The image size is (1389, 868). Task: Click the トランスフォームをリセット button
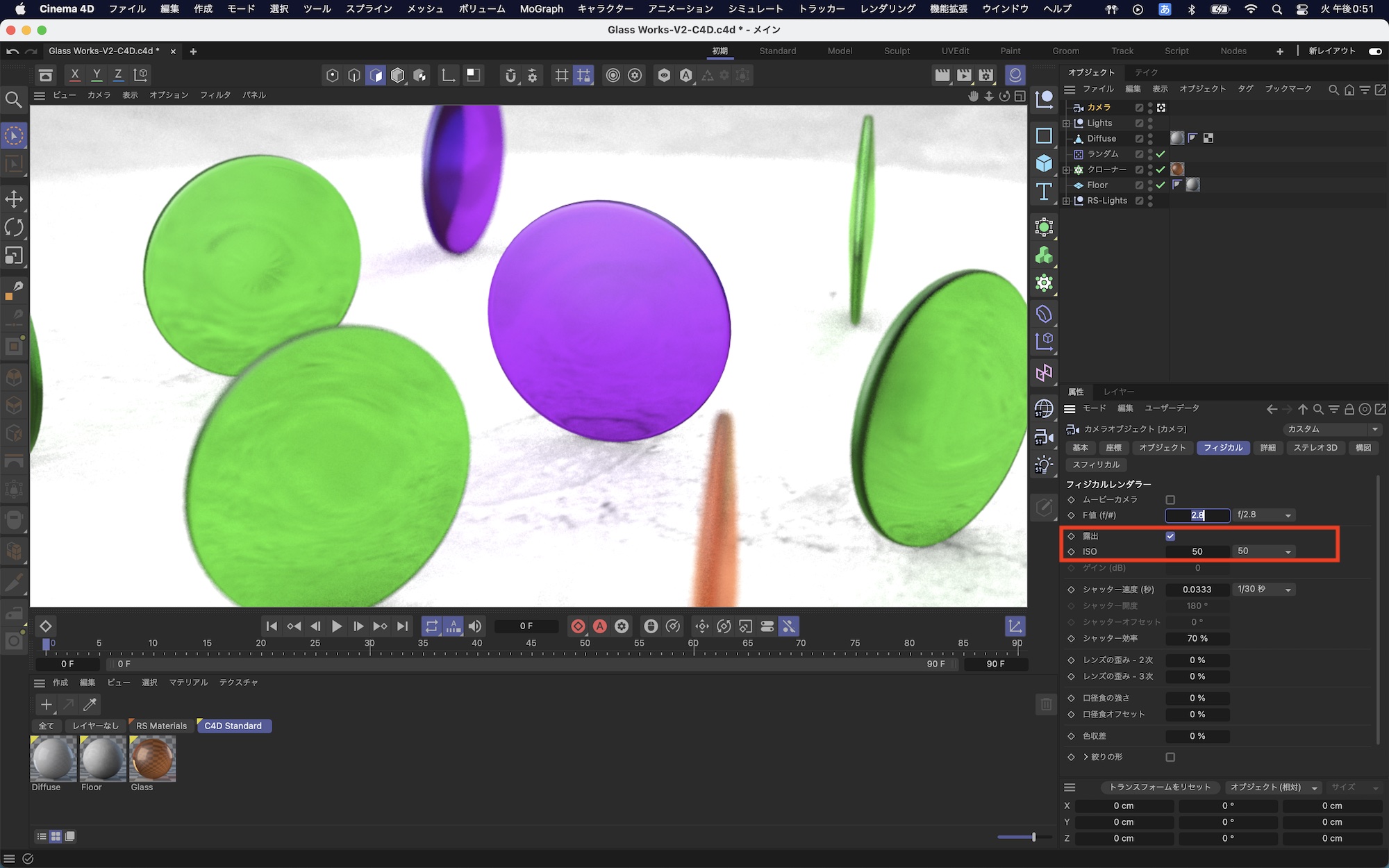[x=1159, y=787]
